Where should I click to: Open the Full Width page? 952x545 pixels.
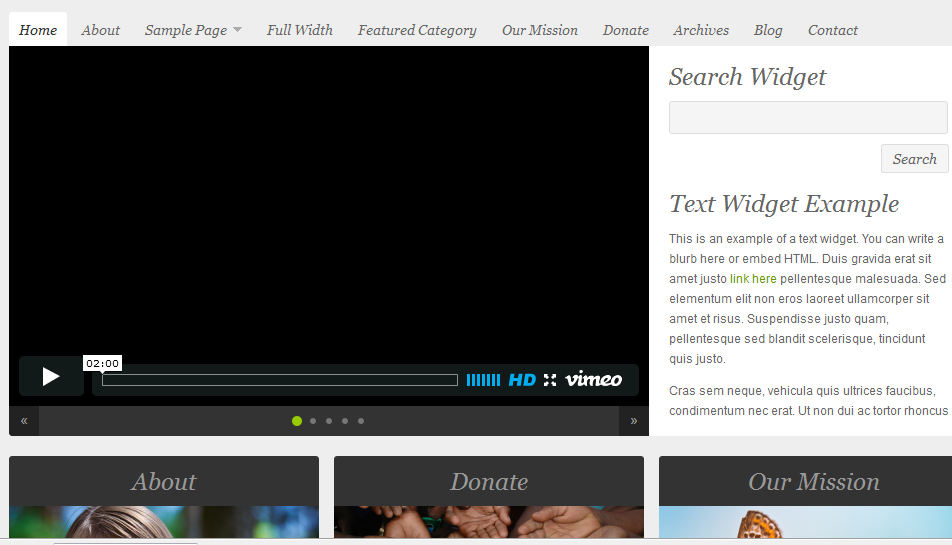[300, 30]
